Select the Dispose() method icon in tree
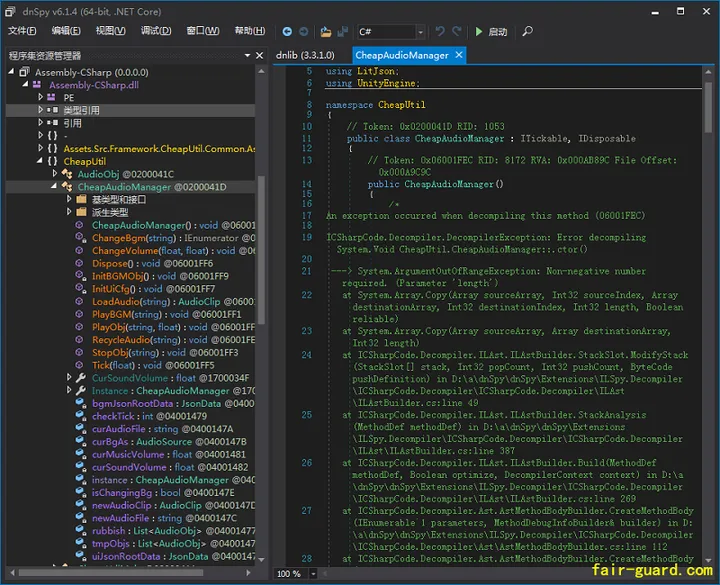This screenshot has height=585, width=720. coord(81,264)
